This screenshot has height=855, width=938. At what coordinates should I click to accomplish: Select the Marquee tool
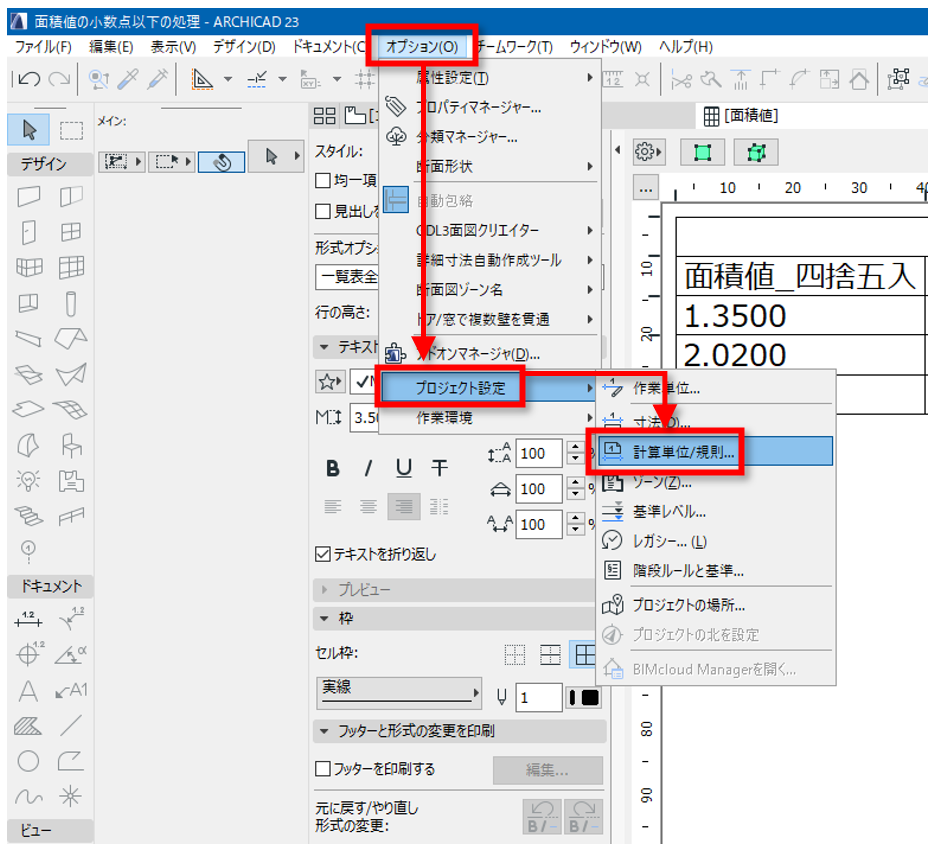coord(71,130)
